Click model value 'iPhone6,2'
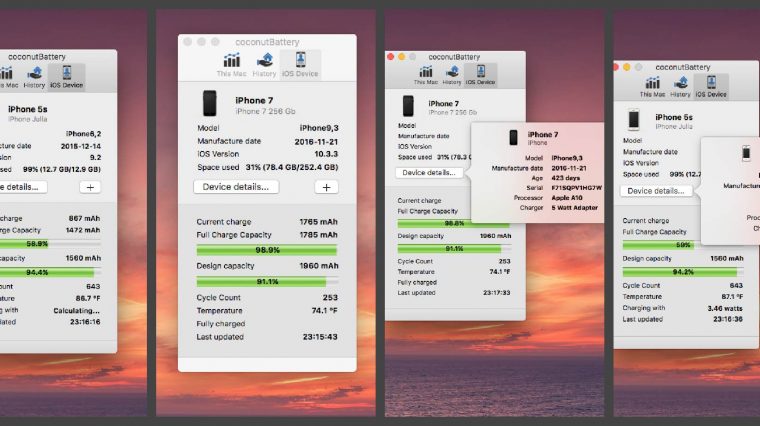This screenshot has width=760, height=426. coord(83,134)
